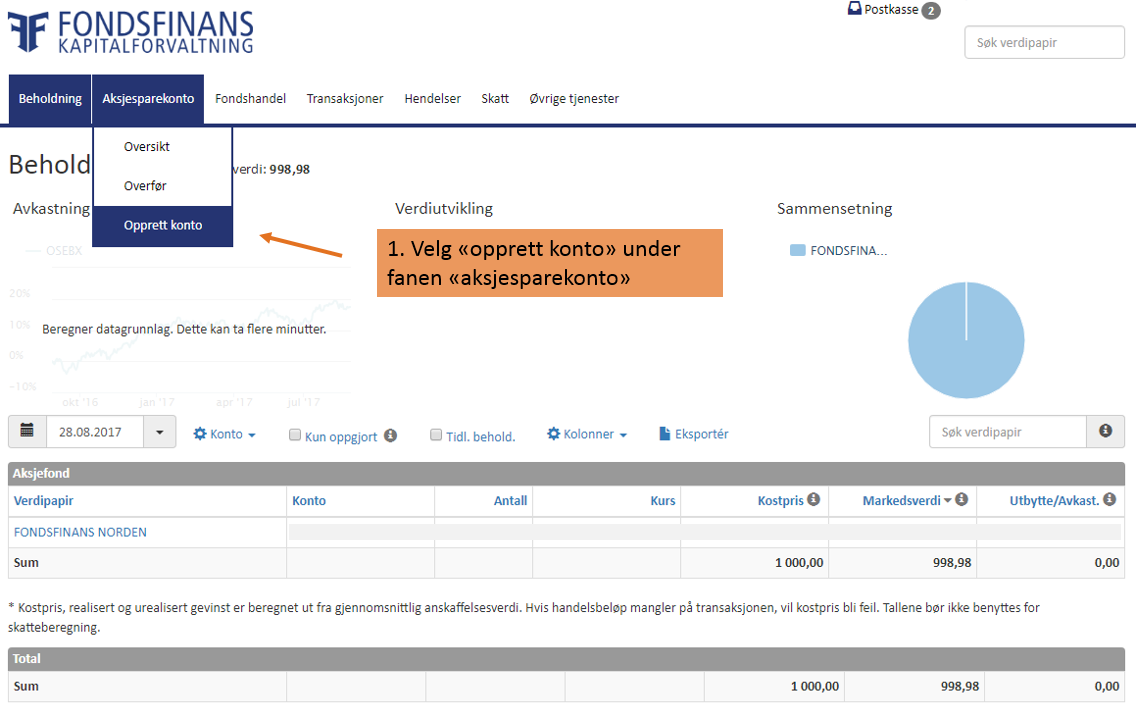Click the Eksportér document icon
The image size is (1136, 709).
[664, 434]
